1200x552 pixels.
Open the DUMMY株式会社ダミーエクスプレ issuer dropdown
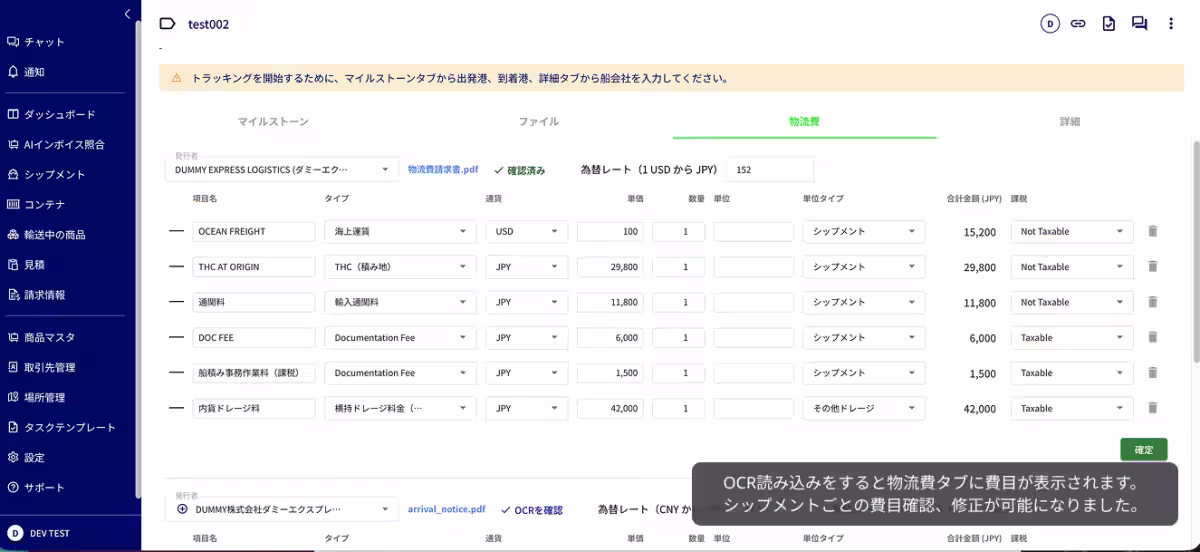(x=282, y=509)
